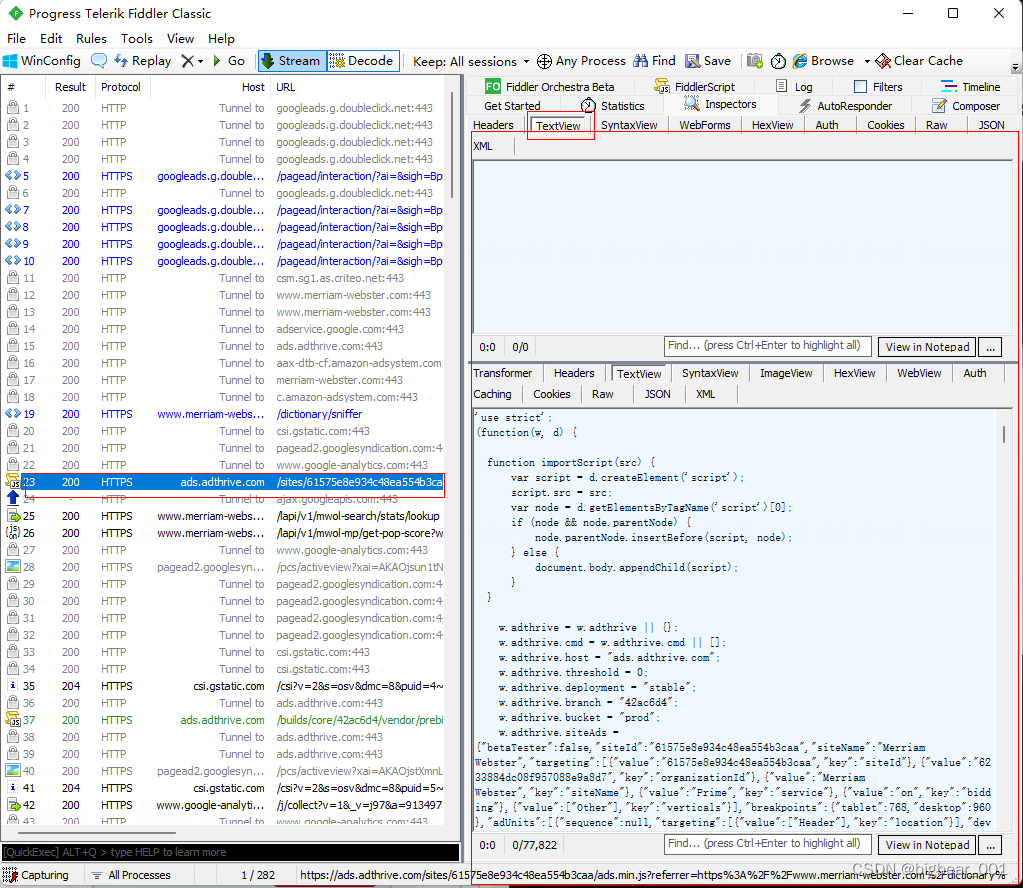Click the Remove X icon
The height and width of the screenshot is (888, 1023).
tap(188, 61)
